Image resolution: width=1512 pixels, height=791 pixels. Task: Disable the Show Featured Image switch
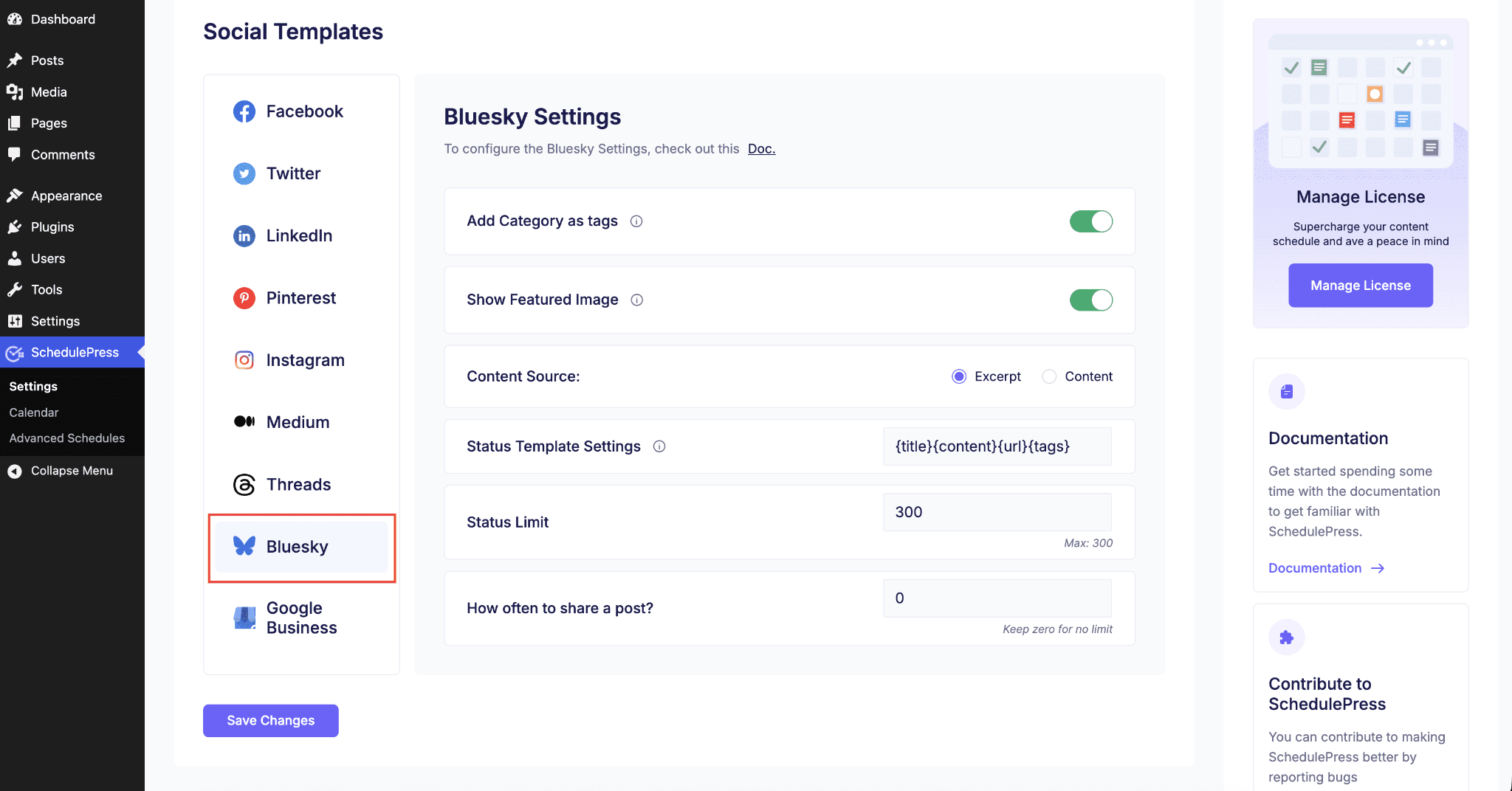pos(1091,300)
